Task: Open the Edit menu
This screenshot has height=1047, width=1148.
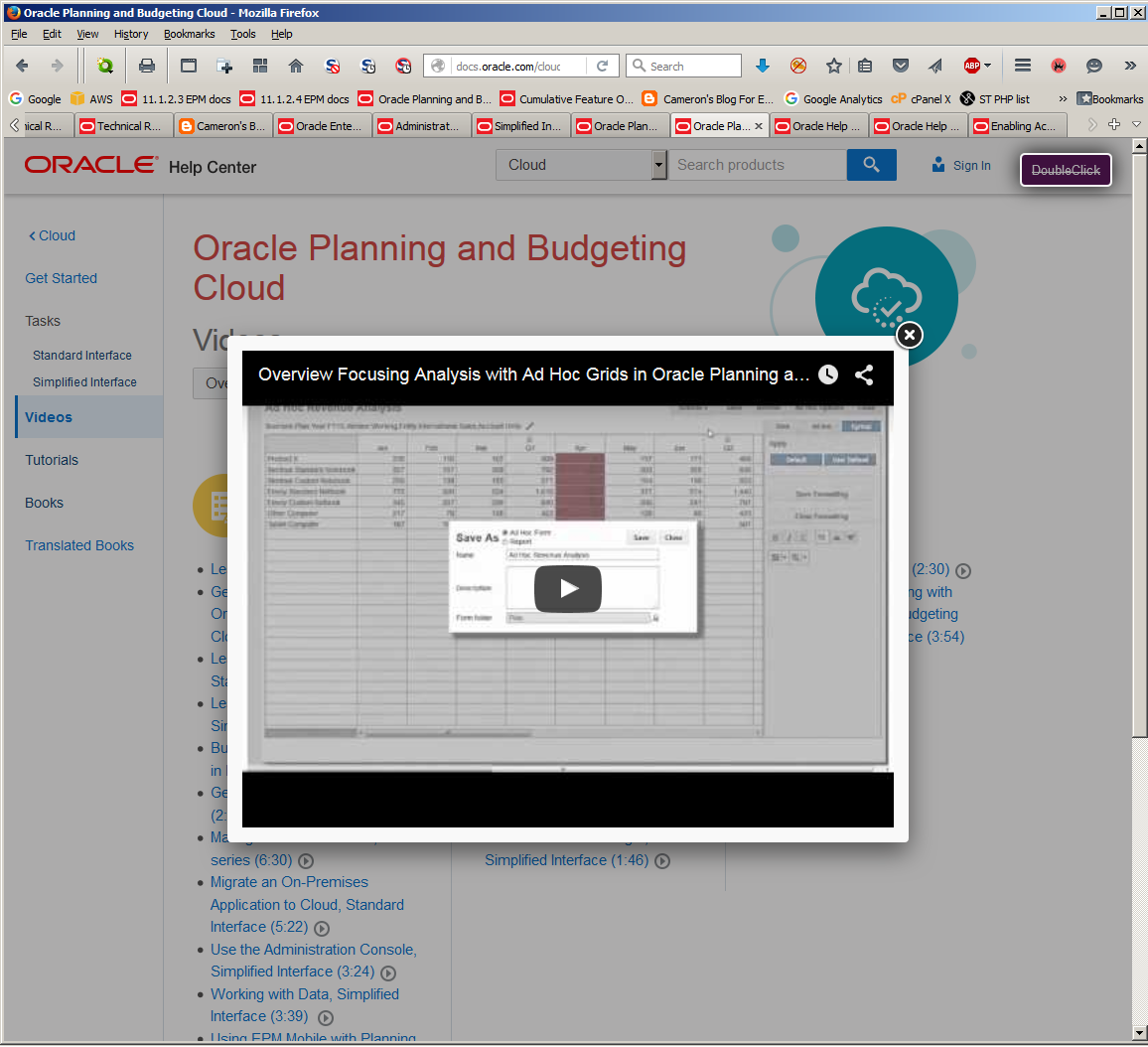Action: [x=52, y=34]
